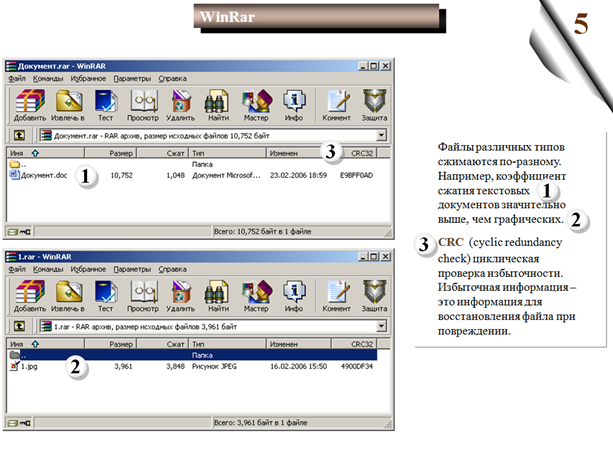Sort by CRC32 column in Документ.rar window
The width and height of the screenshot is (613, 458).
[x=355, y=153]
